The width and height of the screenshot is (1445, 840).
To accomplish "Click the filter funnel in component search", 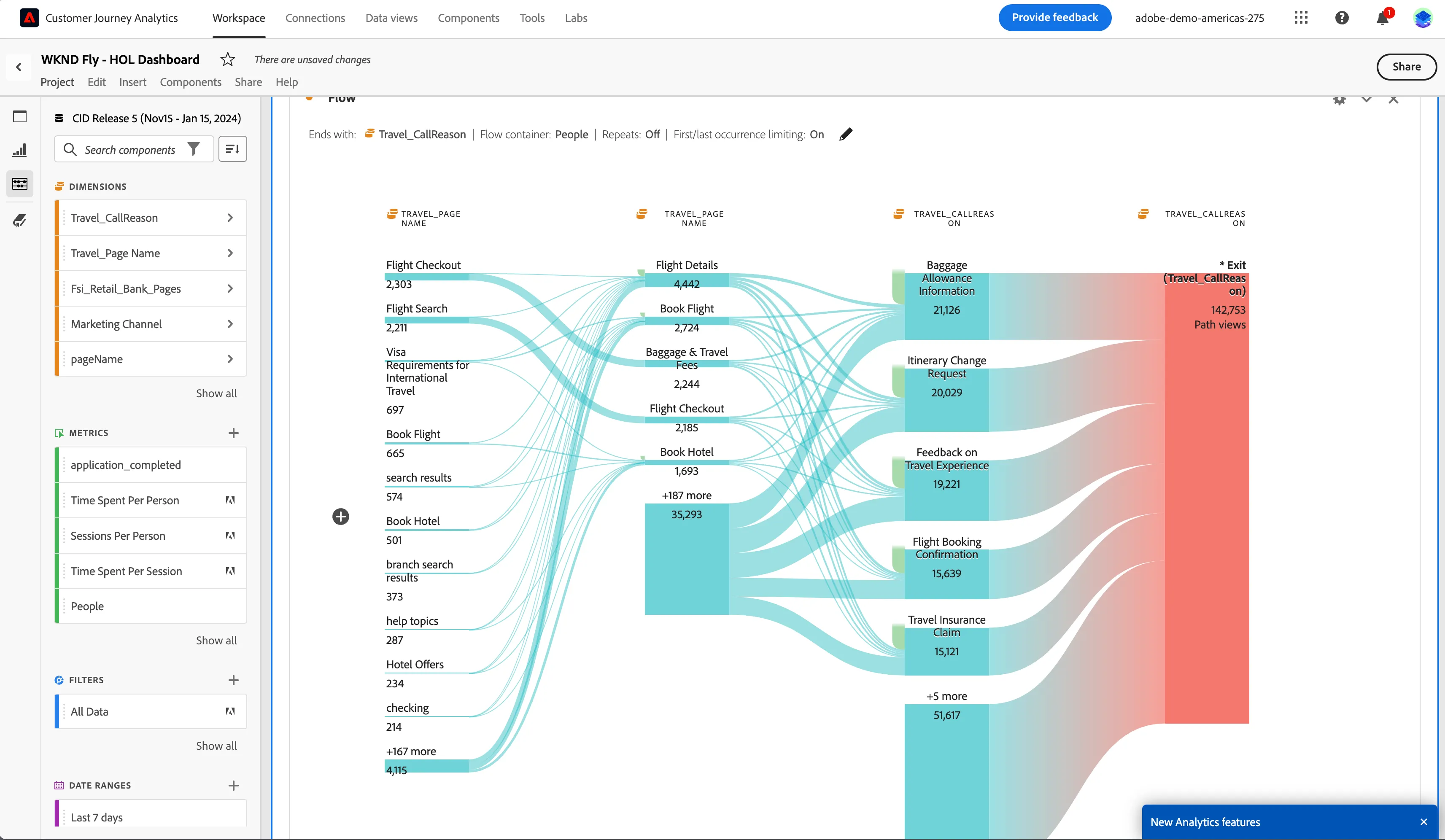I will pos(194,149).
